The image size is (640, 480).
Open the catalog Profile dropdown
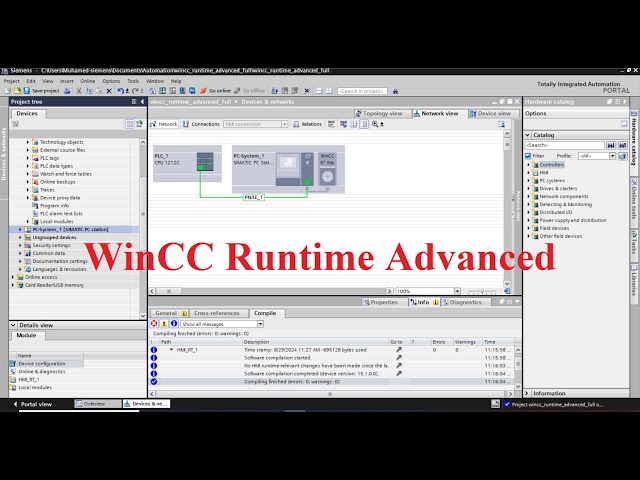[612, 156]
